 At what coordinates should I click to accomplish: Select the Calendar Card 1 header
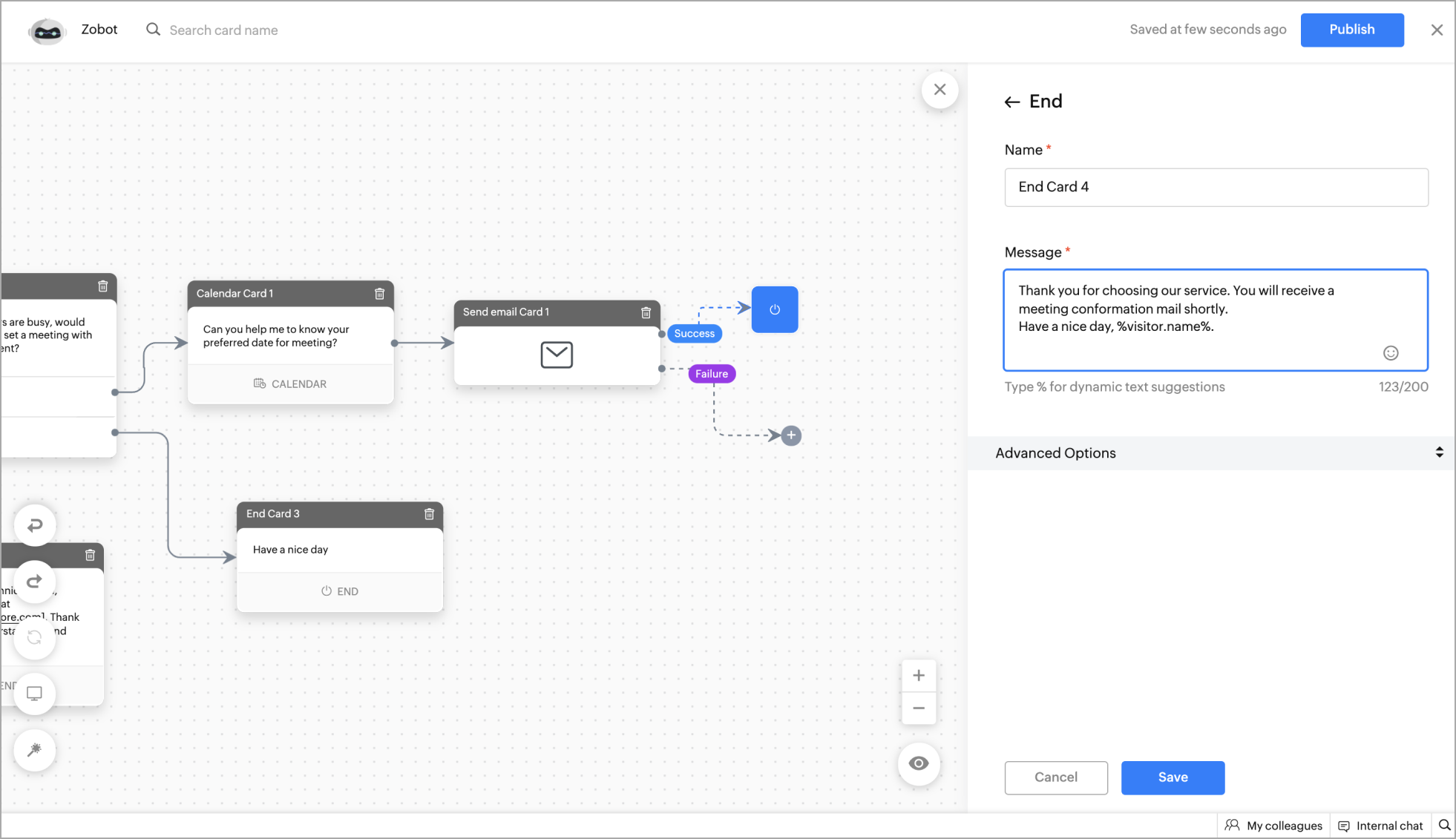[x=291, y=294]
